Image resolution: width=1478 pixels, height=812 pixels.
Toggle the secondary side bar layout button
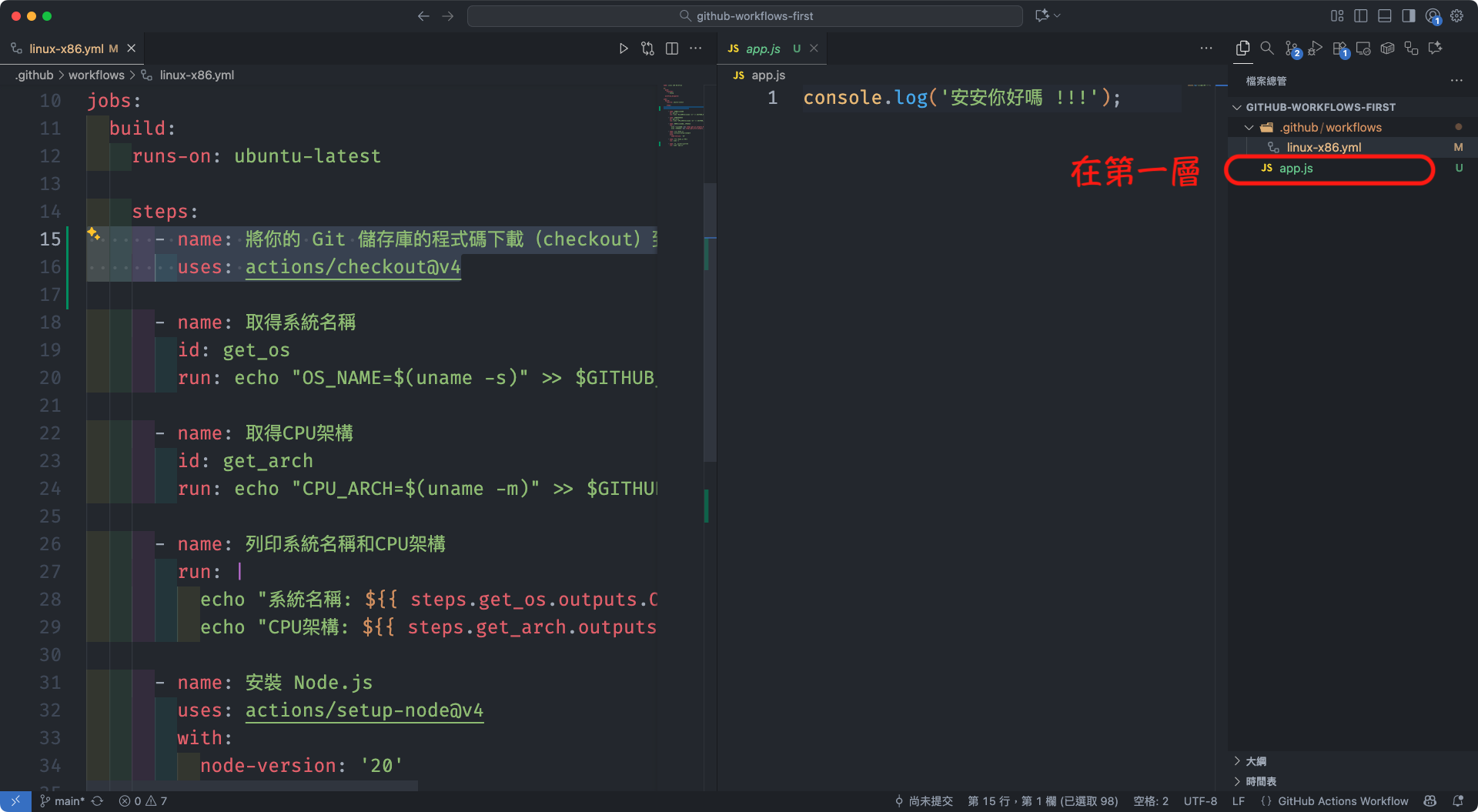(x=1409, y=16)
